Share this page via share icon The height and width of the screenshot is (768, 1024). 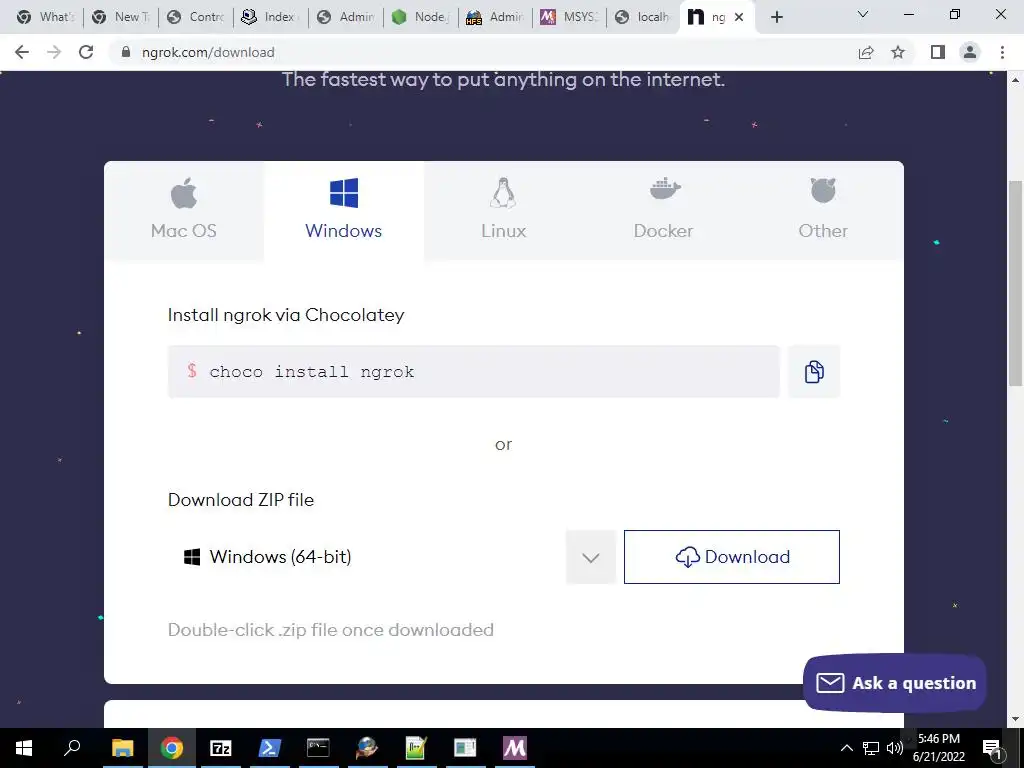[x=866, y=52]
